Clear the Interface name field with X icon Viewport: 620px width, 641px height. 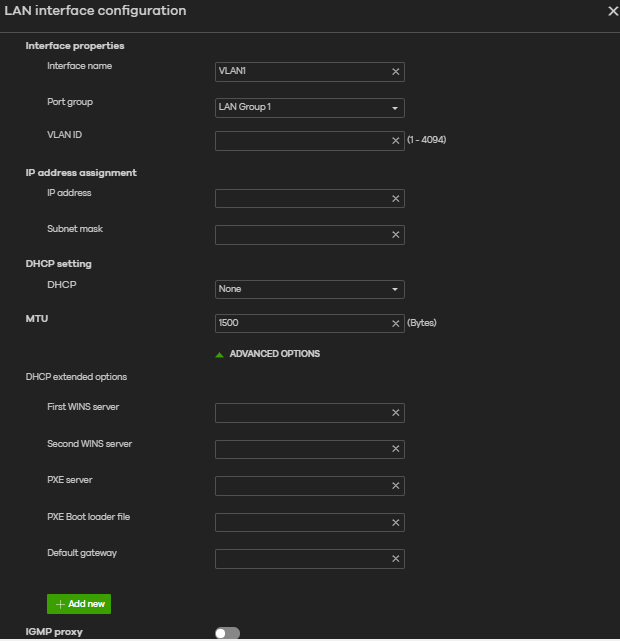395,72
